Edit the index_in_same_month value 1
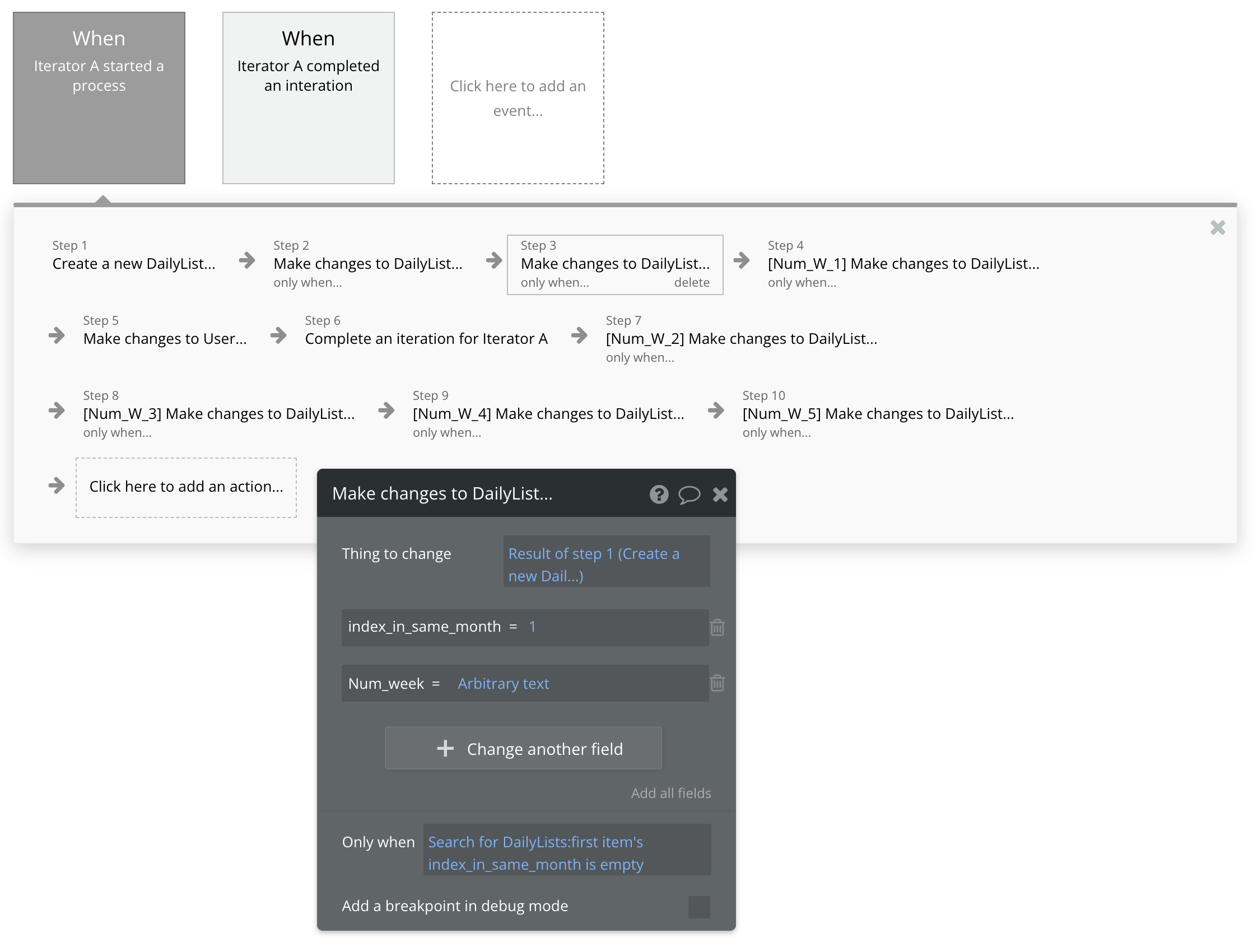Image resolution: width=1258 pixels, height=952 pixels. (532, 627)
